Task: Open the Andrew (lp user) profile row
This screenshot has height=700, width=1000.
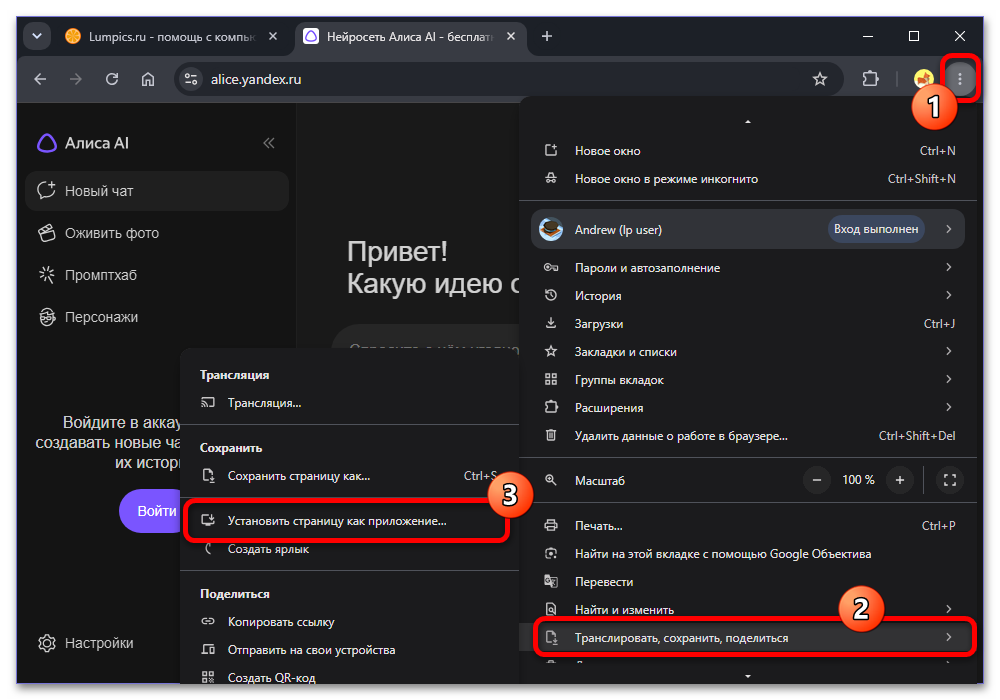Action: click(748, 229)
